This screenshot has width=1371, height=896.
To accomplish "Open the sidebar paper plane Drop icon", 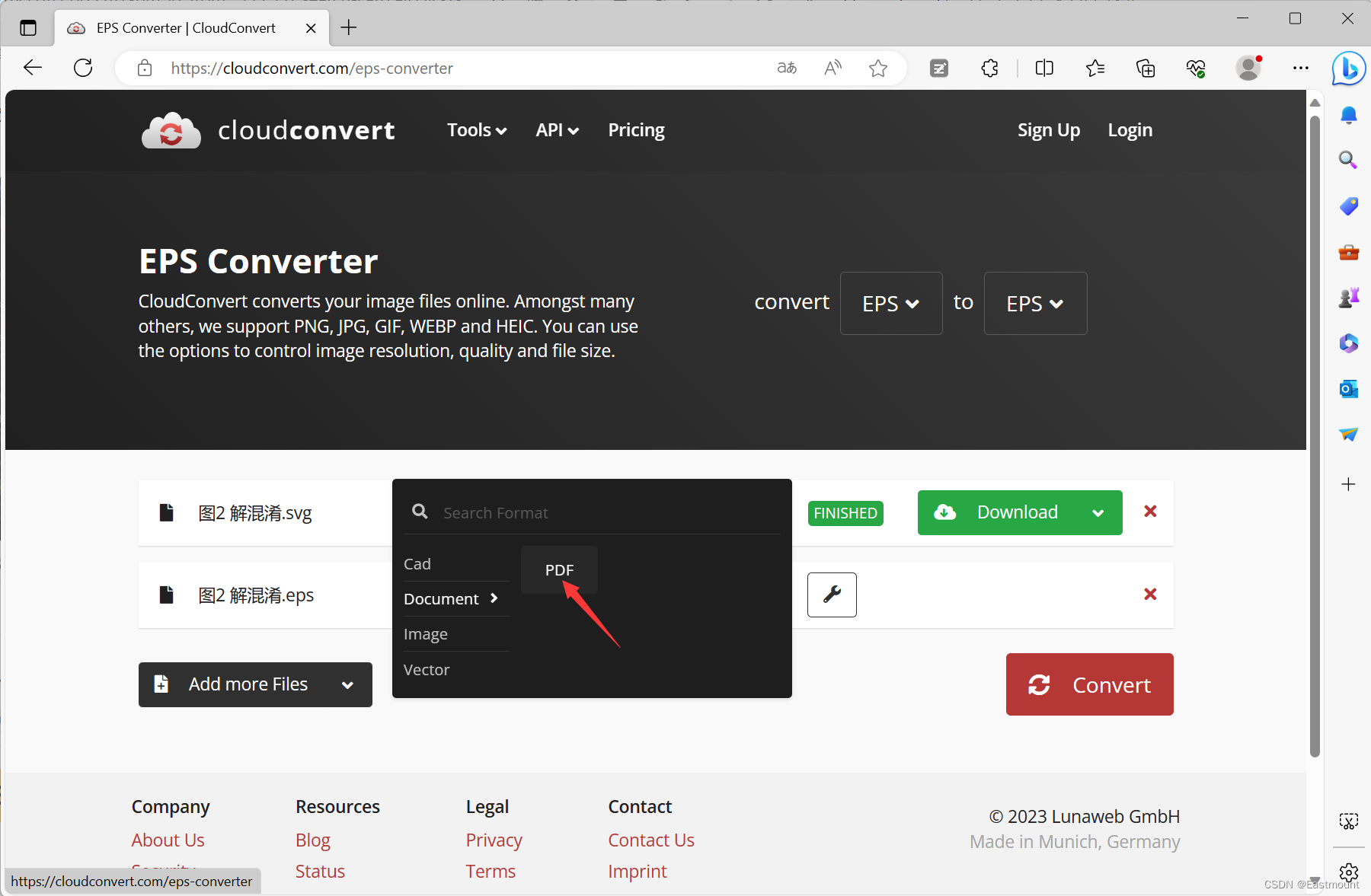I will [x=1348, y=435].
